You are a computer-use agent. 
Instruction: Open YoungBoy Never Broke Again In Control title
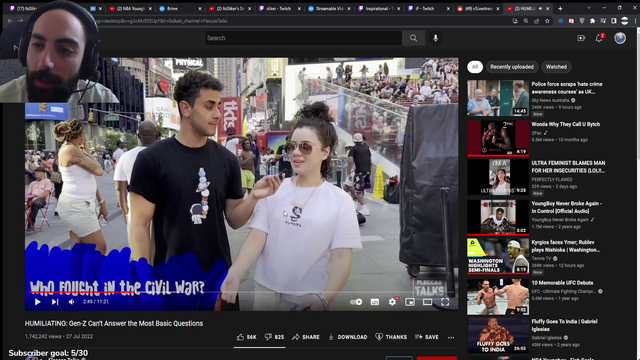(567, 207)
